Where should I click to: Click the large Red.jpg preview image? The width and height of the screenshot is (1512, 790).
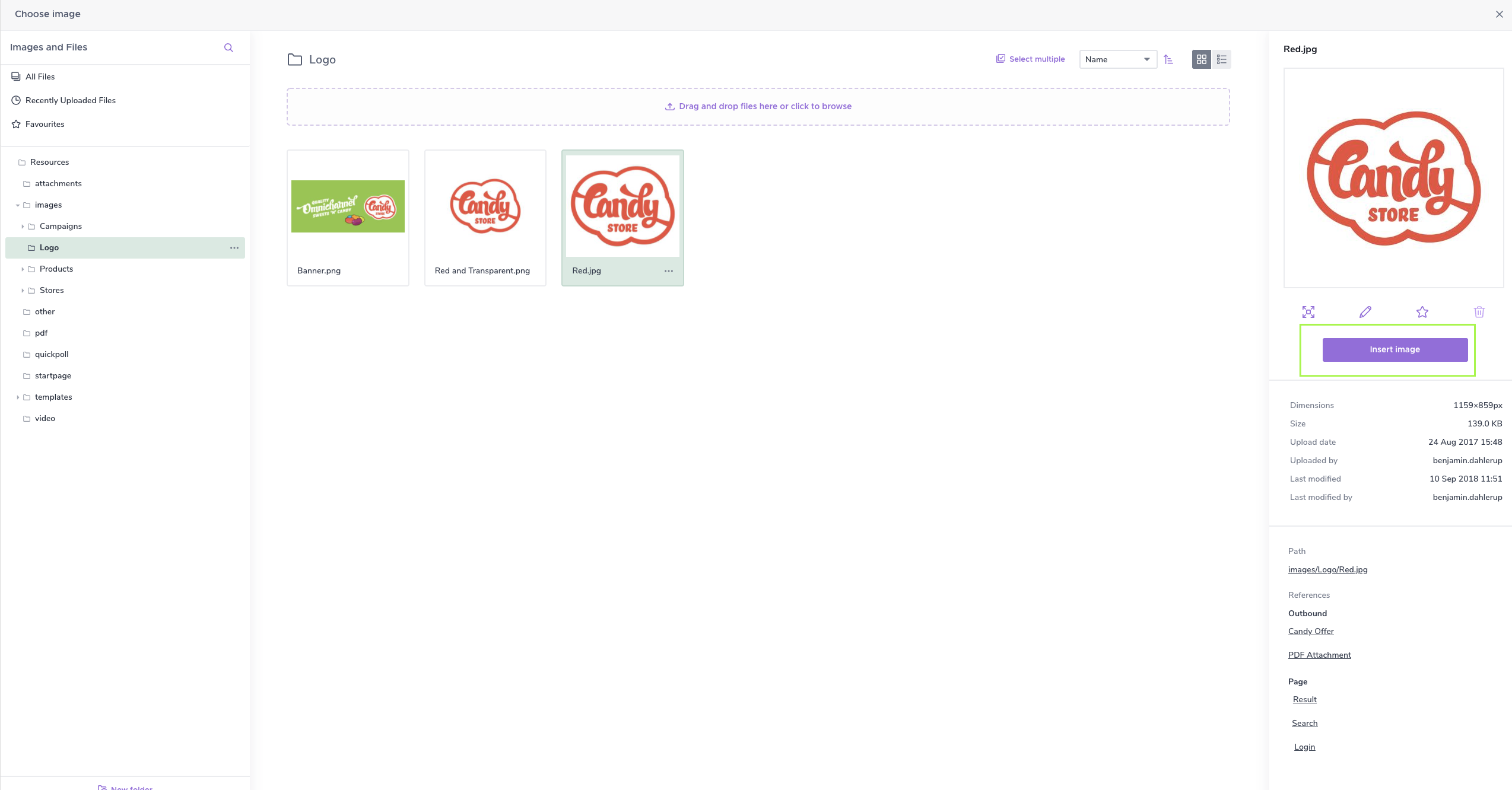(1394, 178)
